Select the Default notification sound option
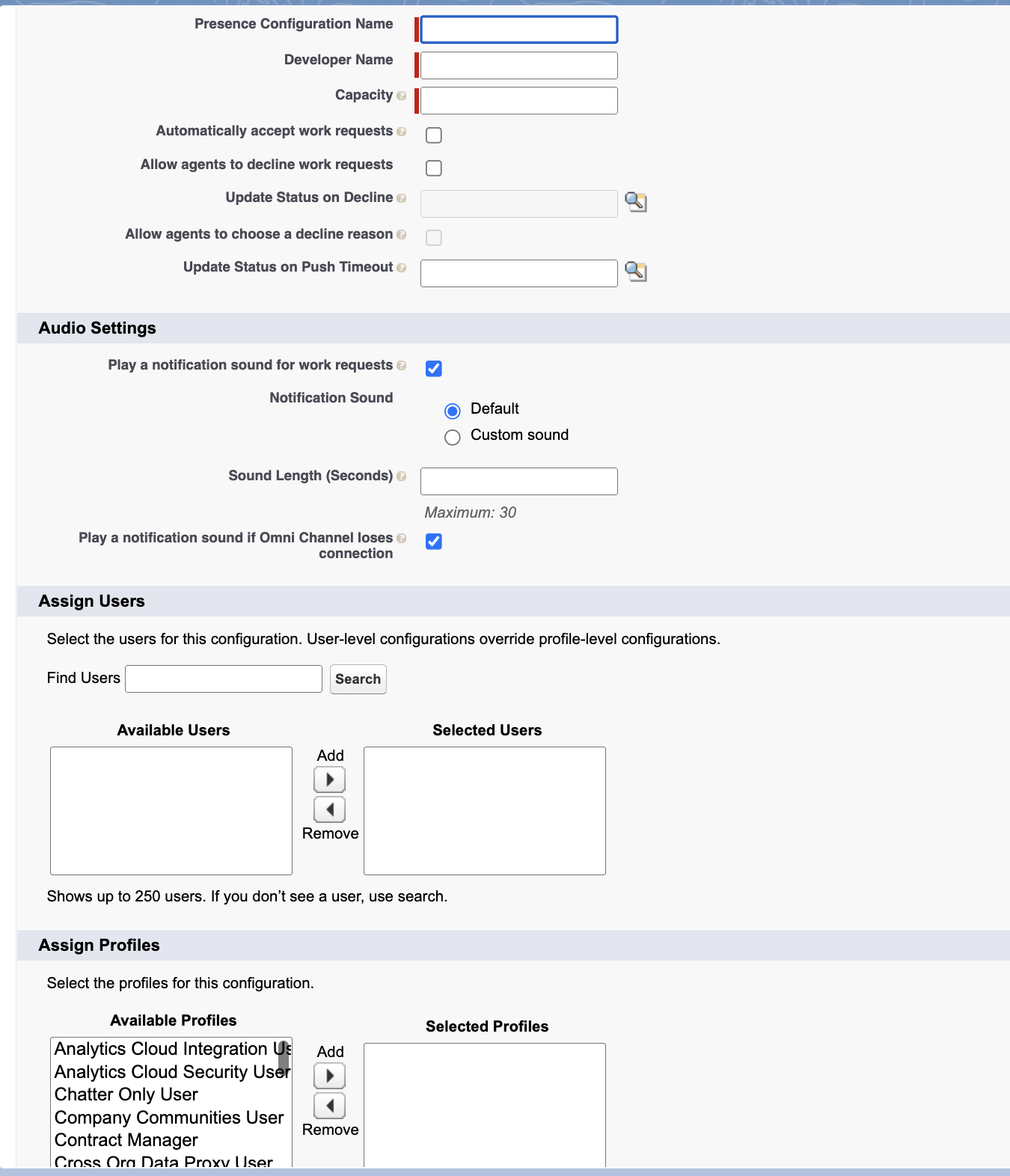1010x1176 pixels. coord(453,411)
